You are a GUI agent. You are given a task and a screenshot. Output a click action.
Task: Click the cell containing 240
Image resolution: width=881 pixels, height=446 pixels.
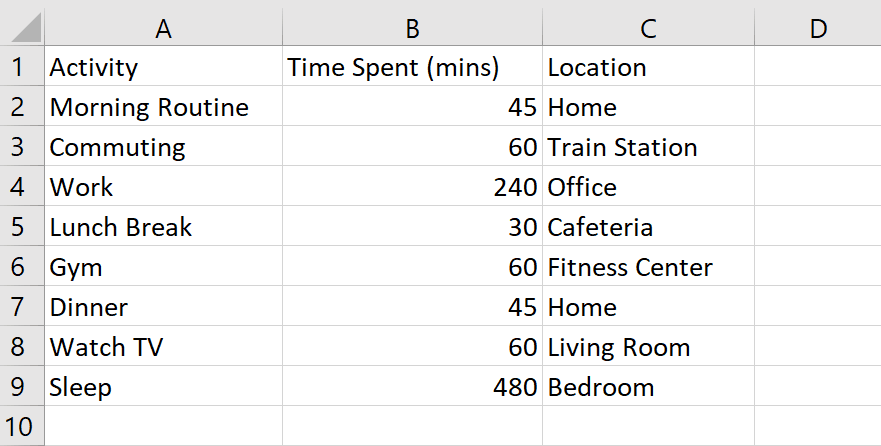point(412,187)
